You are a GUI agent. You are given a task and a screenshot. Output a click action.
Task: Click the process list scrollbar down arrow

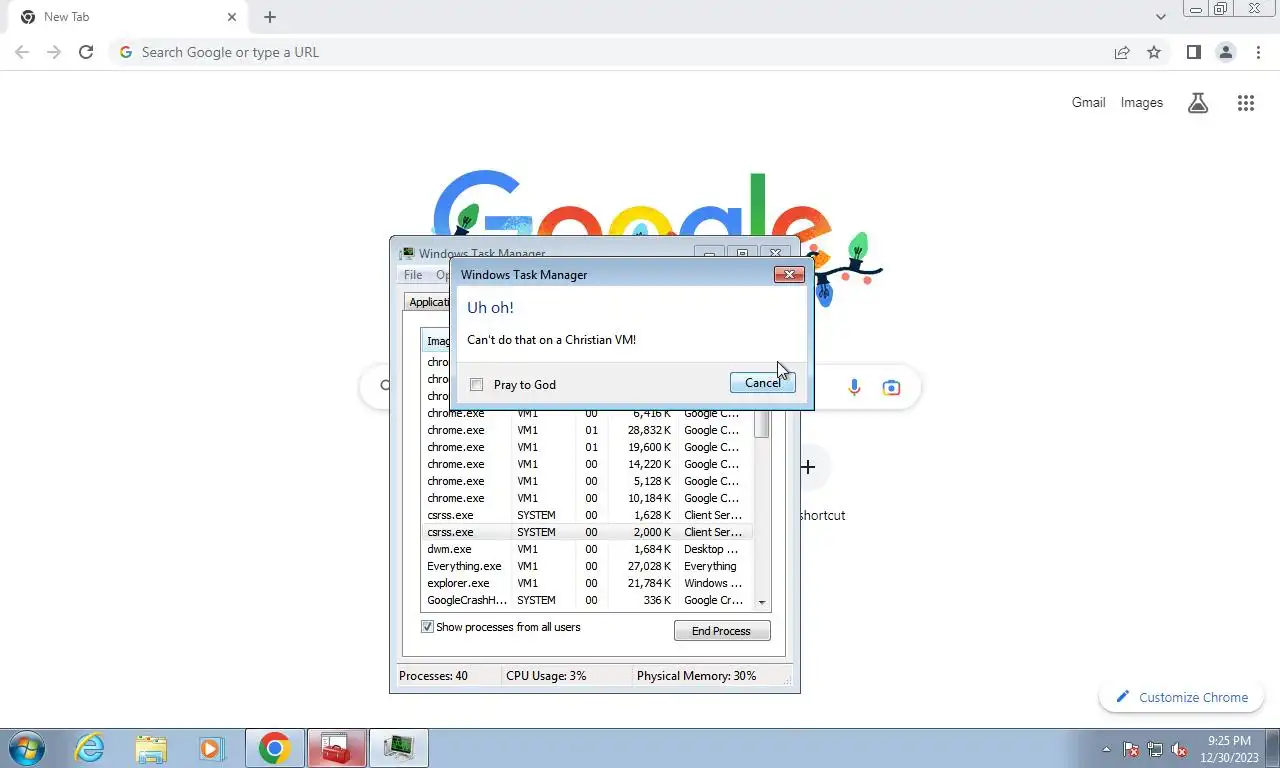click(762, 602)
